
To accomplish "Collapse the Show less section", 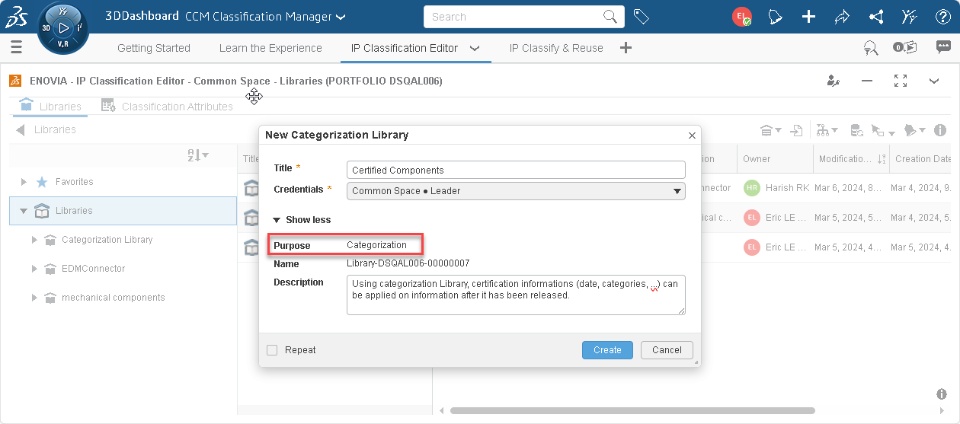I will pos(301,219).
